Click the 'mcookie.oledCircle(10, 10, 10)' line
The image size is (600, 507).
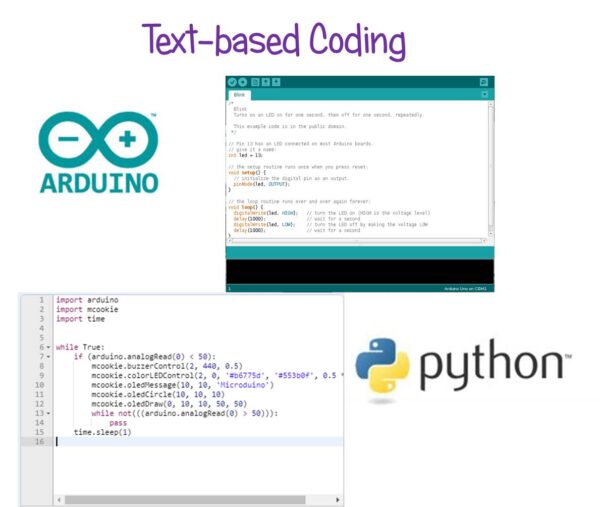click(x=158, y=395)
